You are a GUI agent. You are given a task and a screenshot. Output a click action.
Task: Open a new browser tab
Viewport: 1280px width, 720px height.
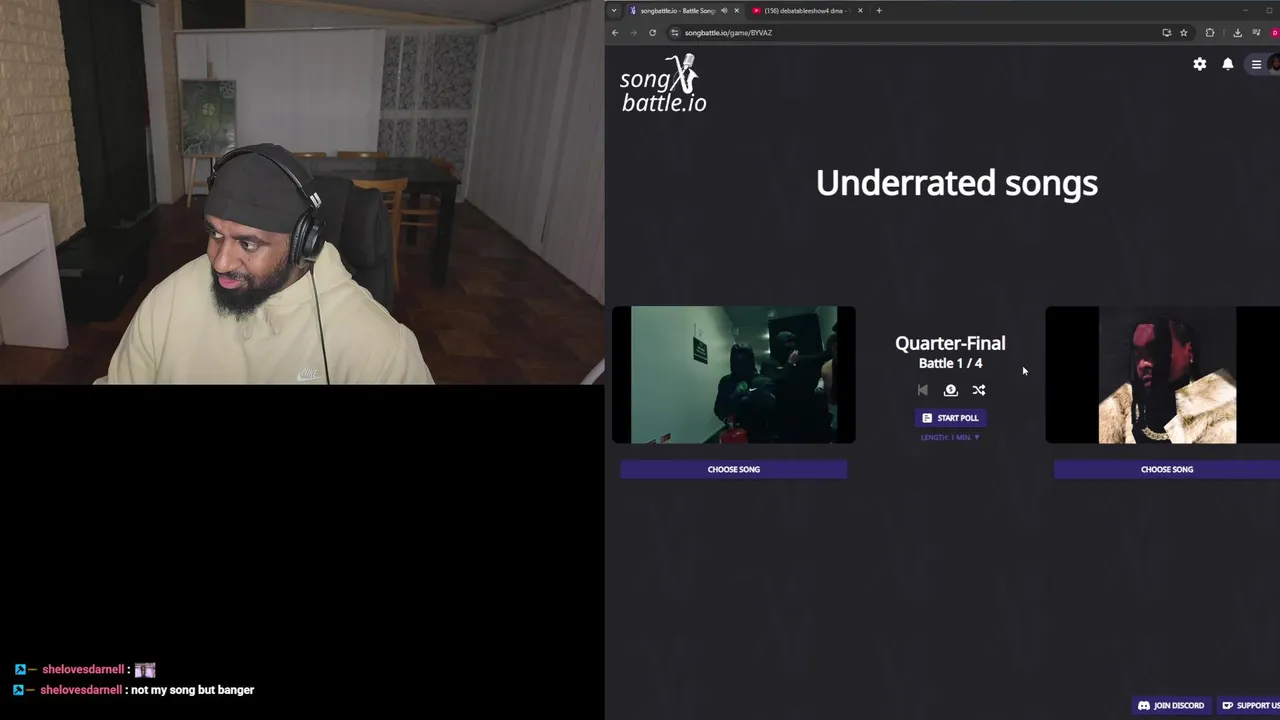[x=879, y=11]
